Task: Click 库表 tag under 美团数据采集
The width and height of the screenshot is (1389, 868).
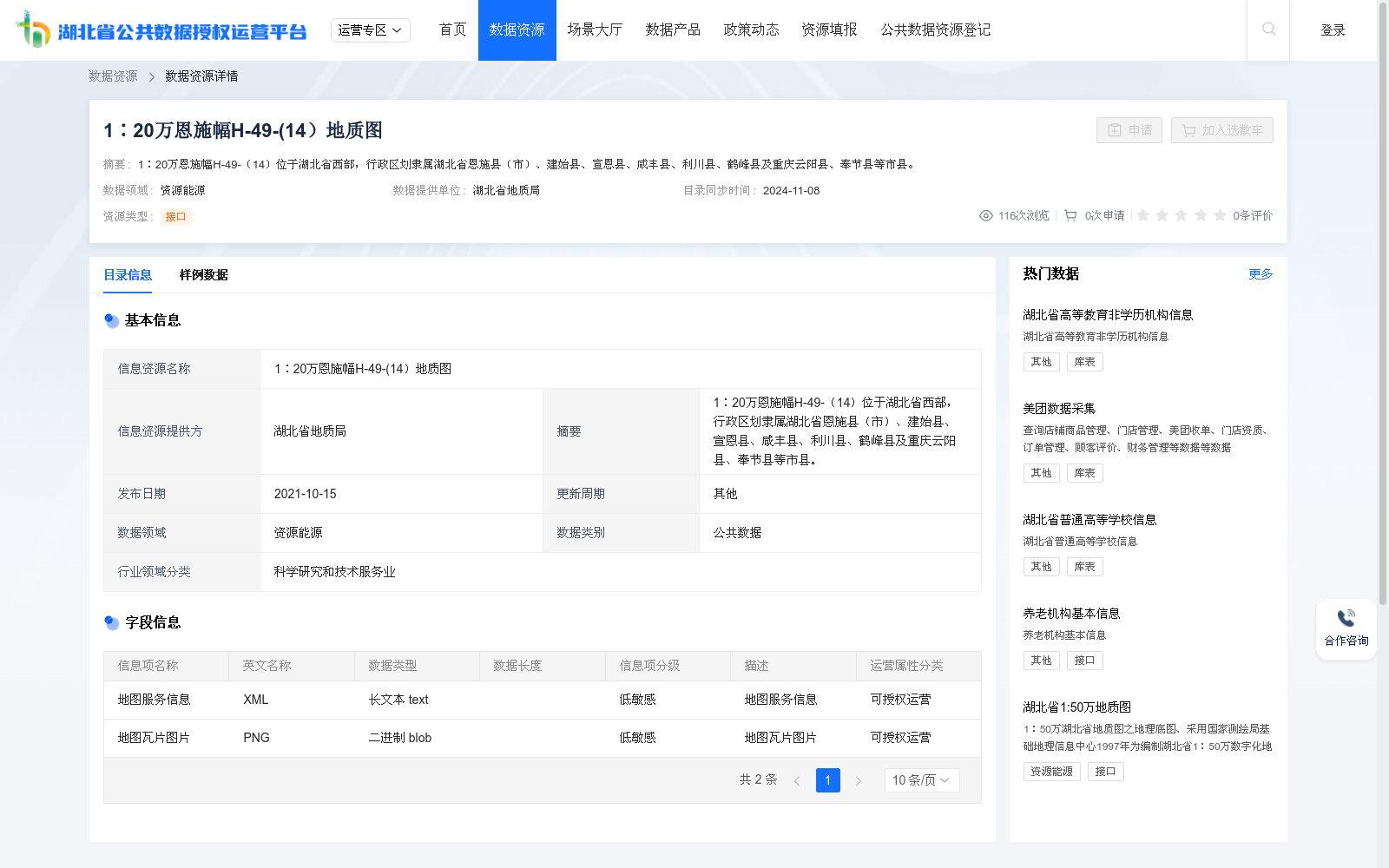Action: coord(1084,473)
